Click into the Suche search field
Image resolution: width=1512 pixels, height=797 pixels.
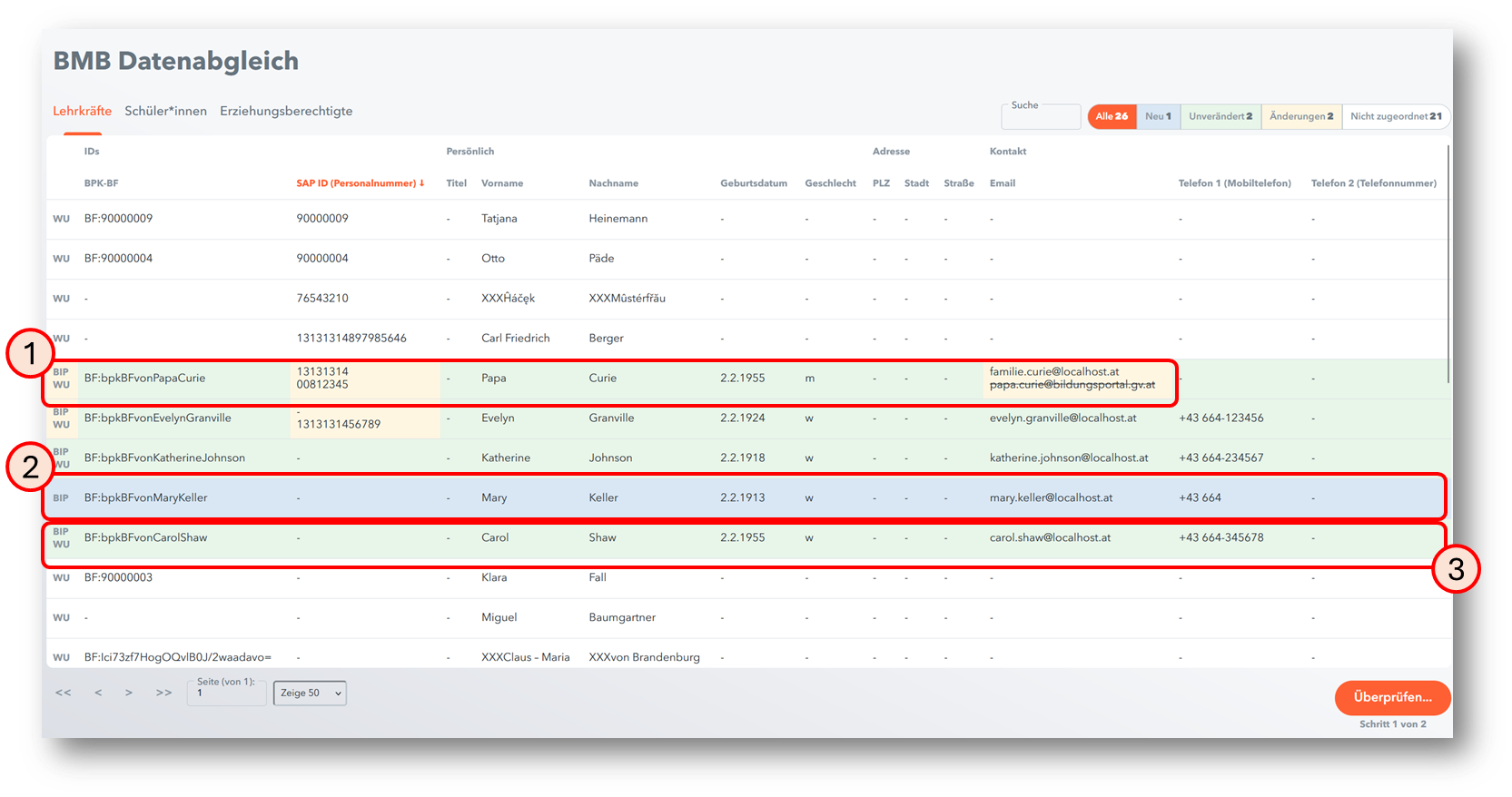1041,118
